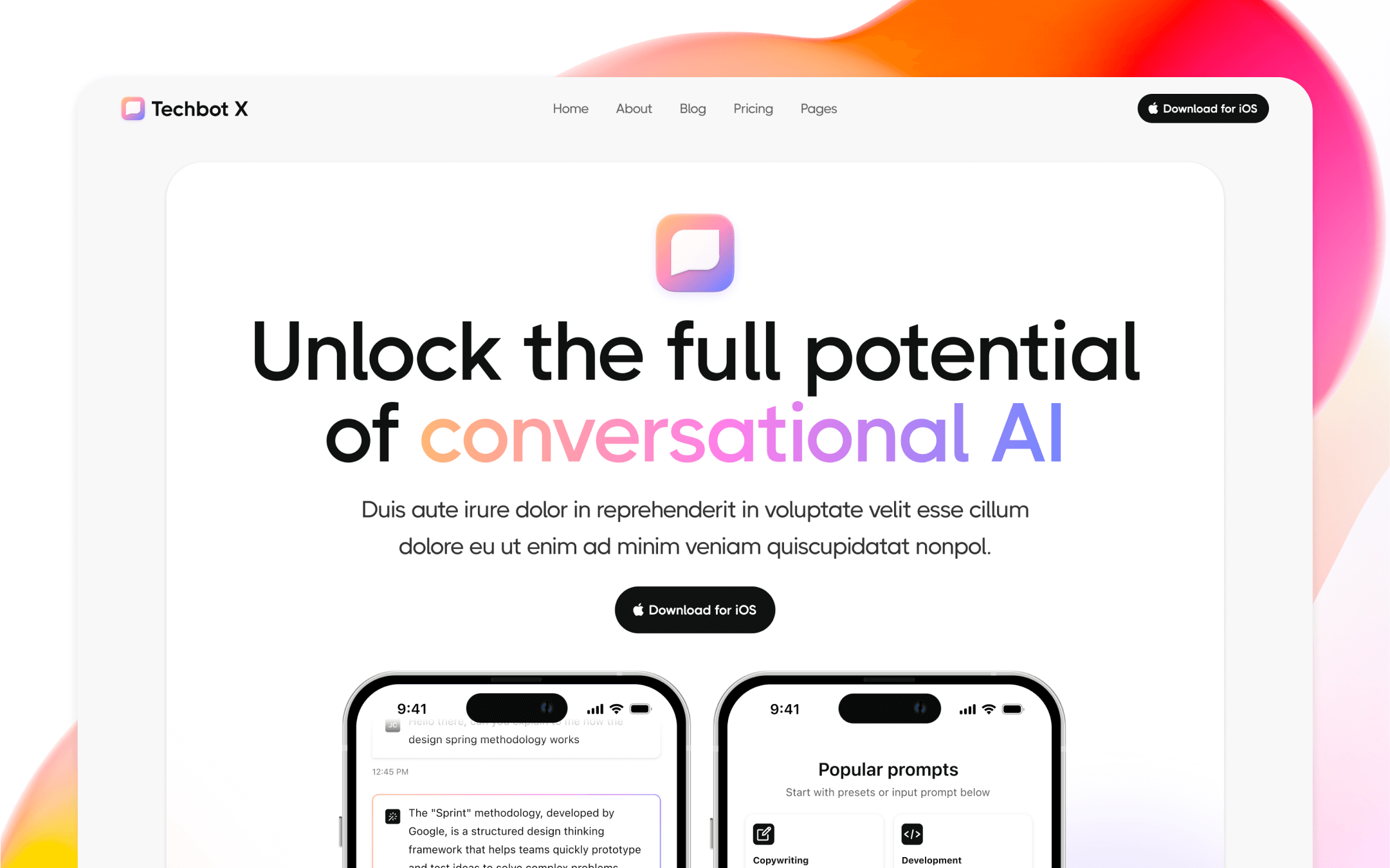The image size is (1390, 868).
Task: Click Download for iOS hero button
Action: [694, 609]
